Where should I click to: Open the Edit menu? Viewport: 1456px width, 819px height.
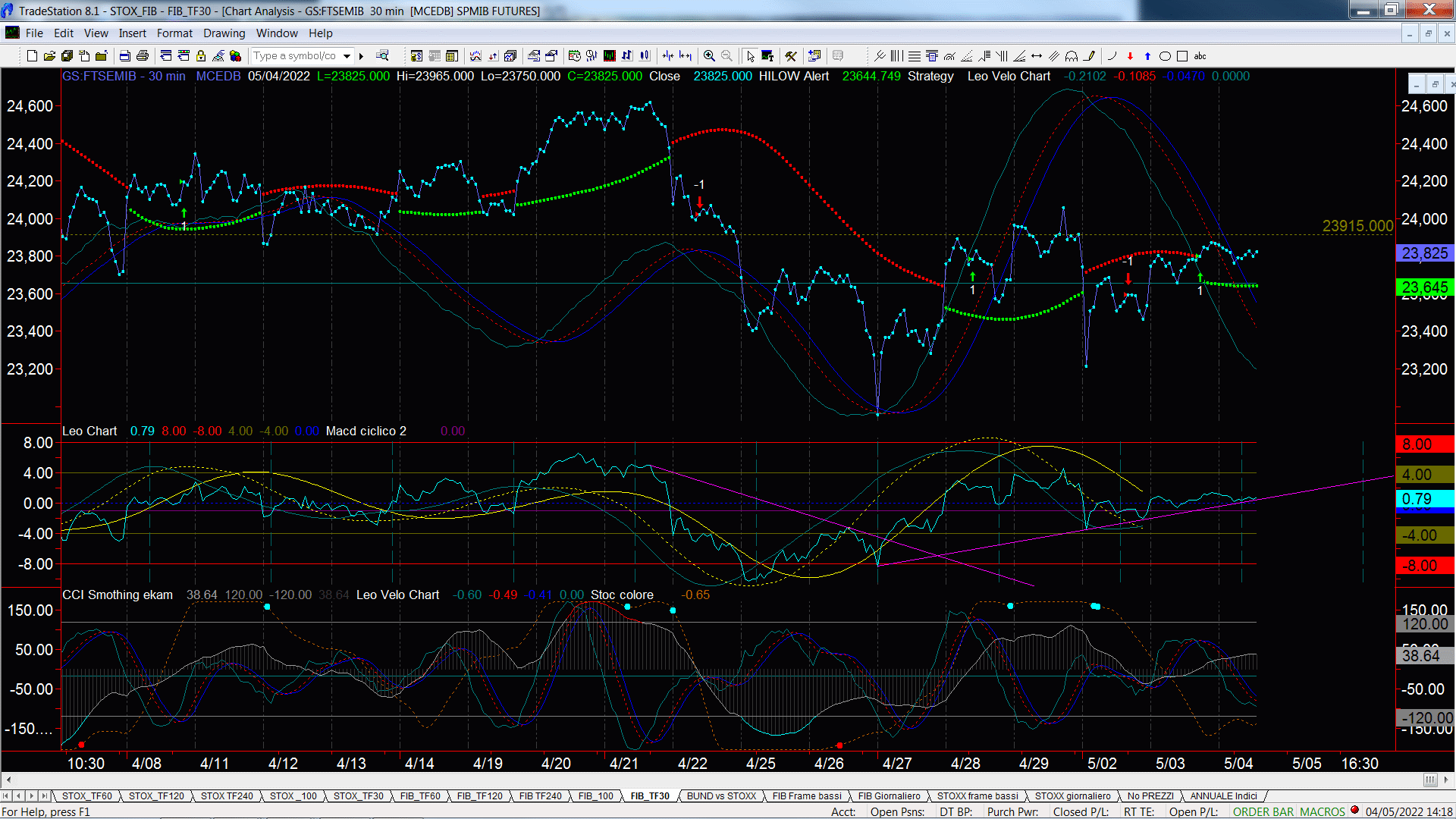click(x=64, y=33)
